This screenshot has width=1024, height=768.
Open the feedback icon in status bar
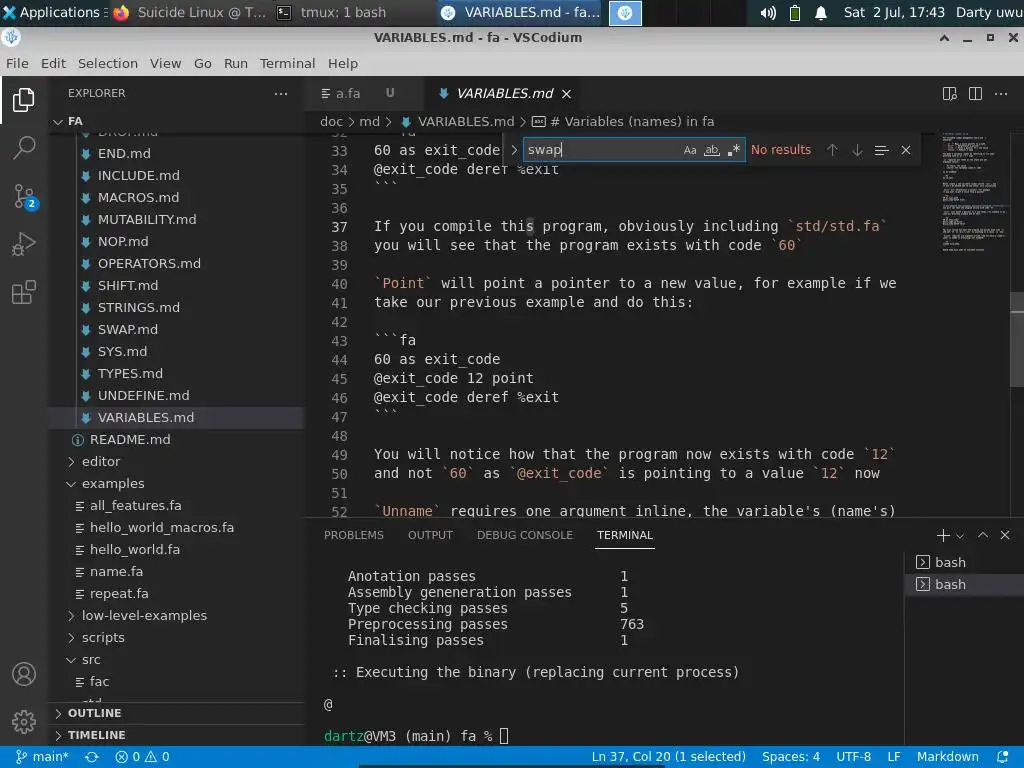[1002, 757]
